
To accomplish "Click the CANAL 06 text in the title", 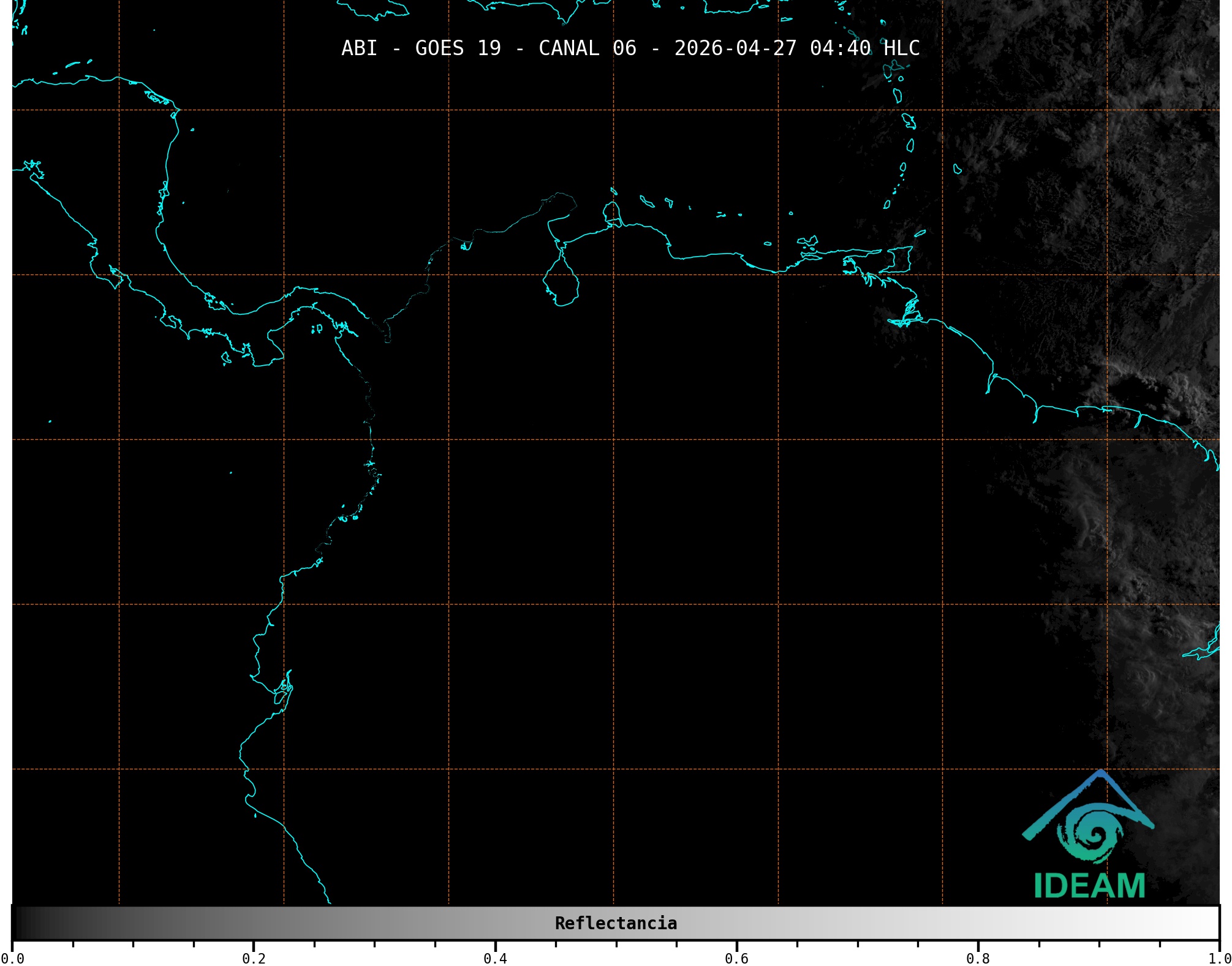I will click(x=587, y=48).
